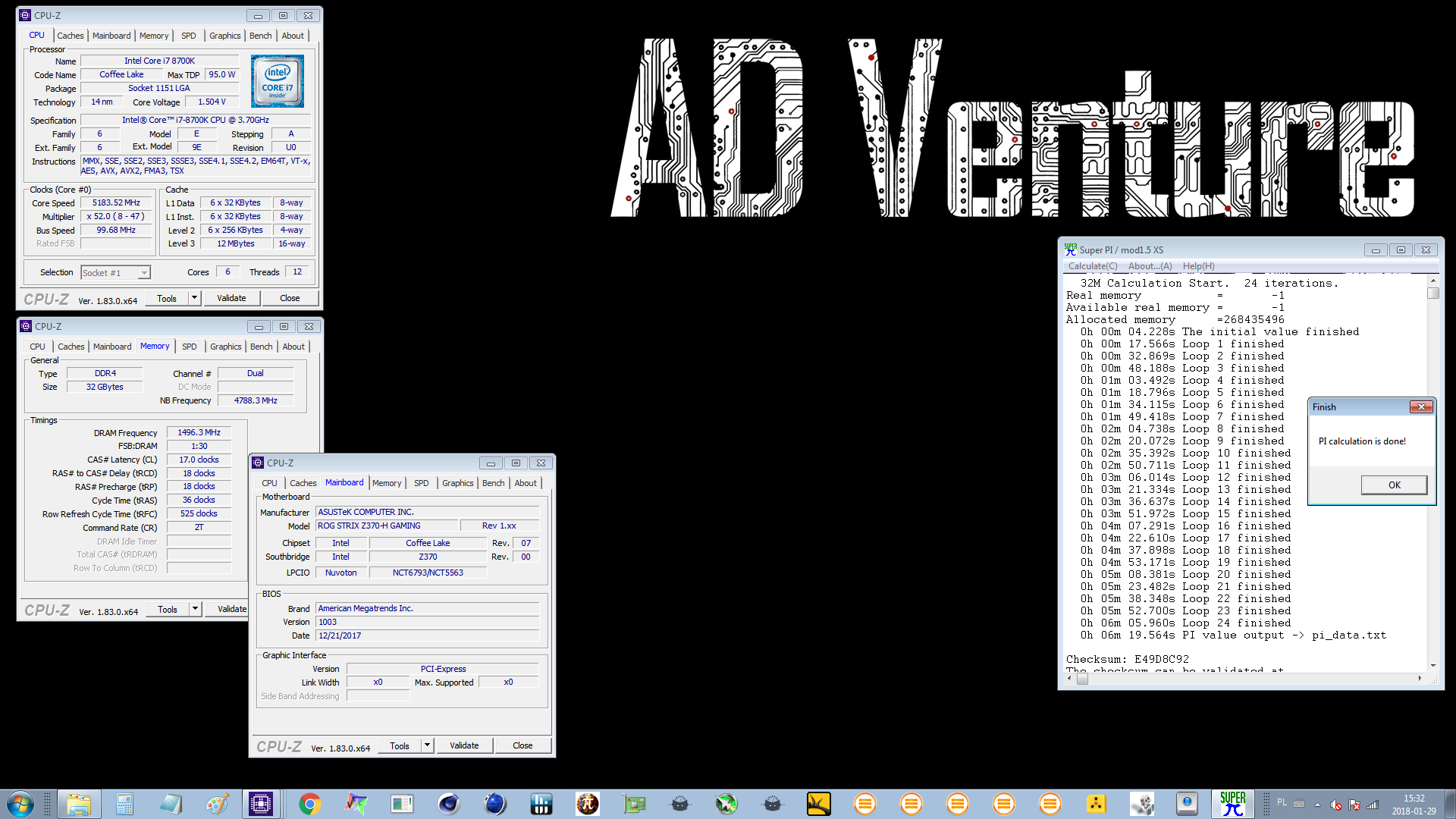The image size is (1456, 819).
Task: Click the '4788.3 MHz' NB frequency value
Action: coord(256,400)
